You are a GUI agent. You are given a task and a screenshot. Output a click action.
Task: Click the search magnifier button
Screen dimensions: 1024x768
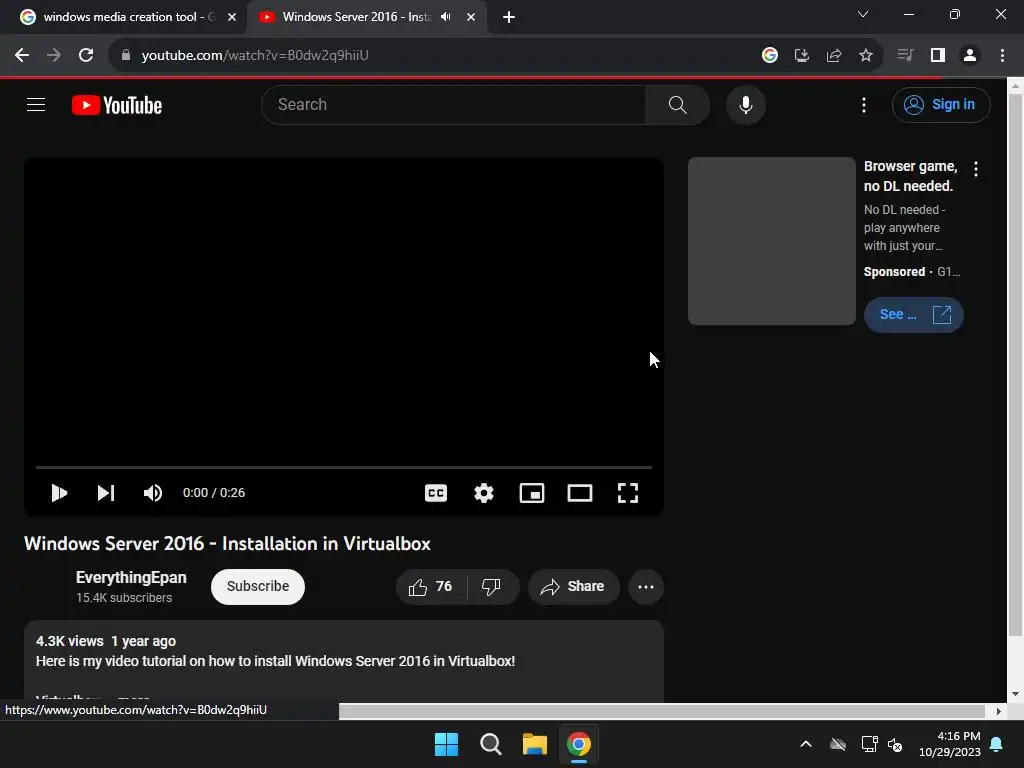677,104
